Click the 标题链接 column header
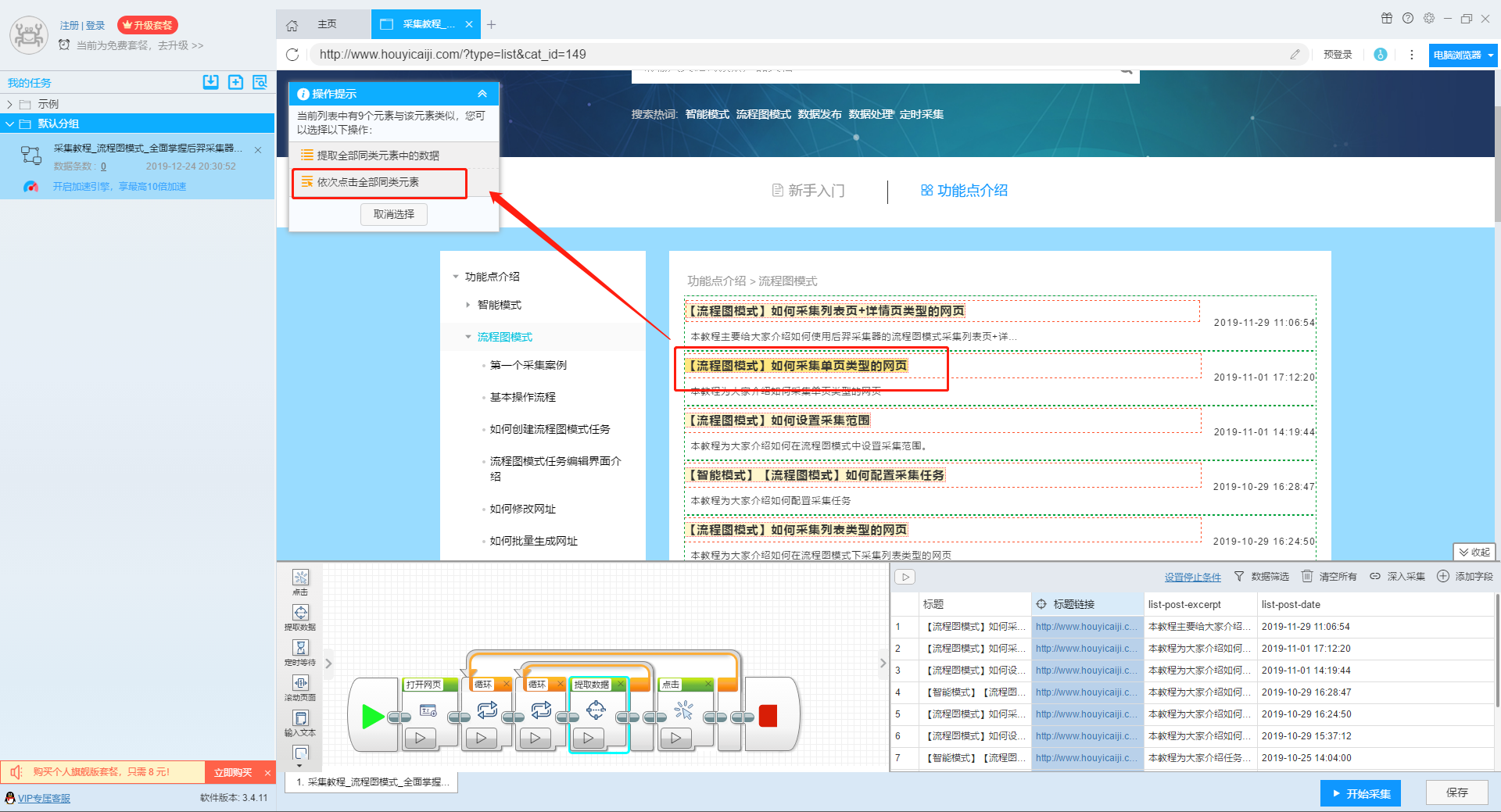This screenshot has width=1501, height=812. pos(1087,604)
